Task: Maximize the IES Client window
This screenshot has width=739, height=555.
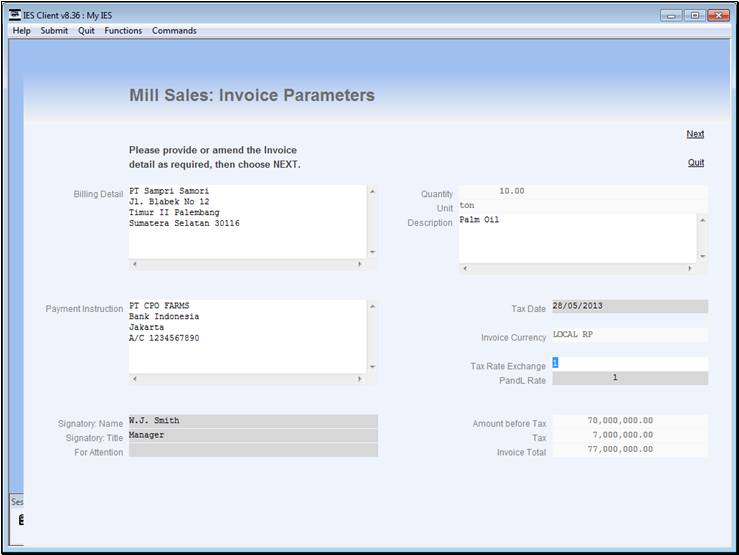Action: 695,16
